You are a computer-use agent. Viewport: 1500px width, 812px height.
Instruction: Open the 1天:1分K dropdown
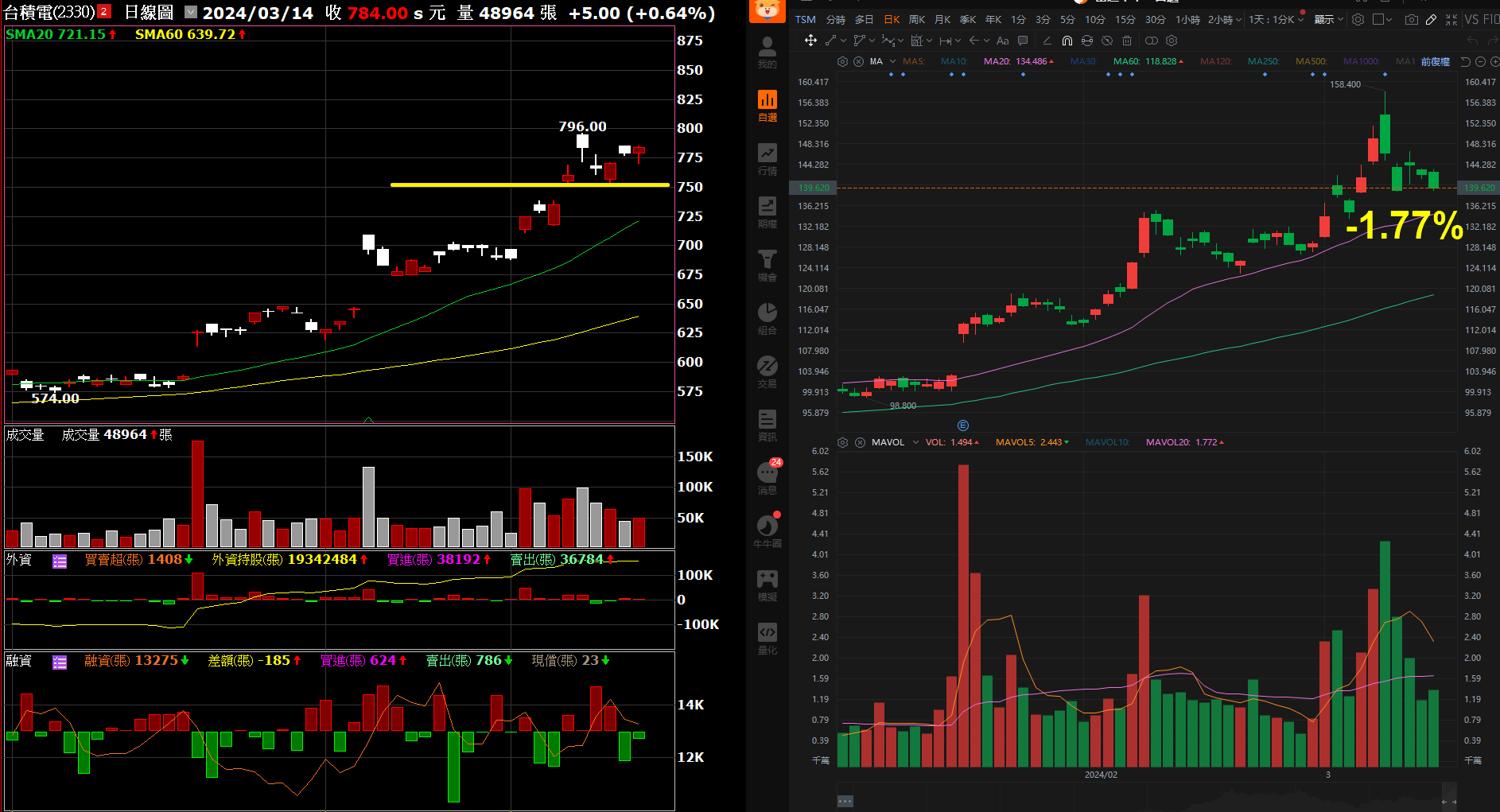click(1276, 20)
